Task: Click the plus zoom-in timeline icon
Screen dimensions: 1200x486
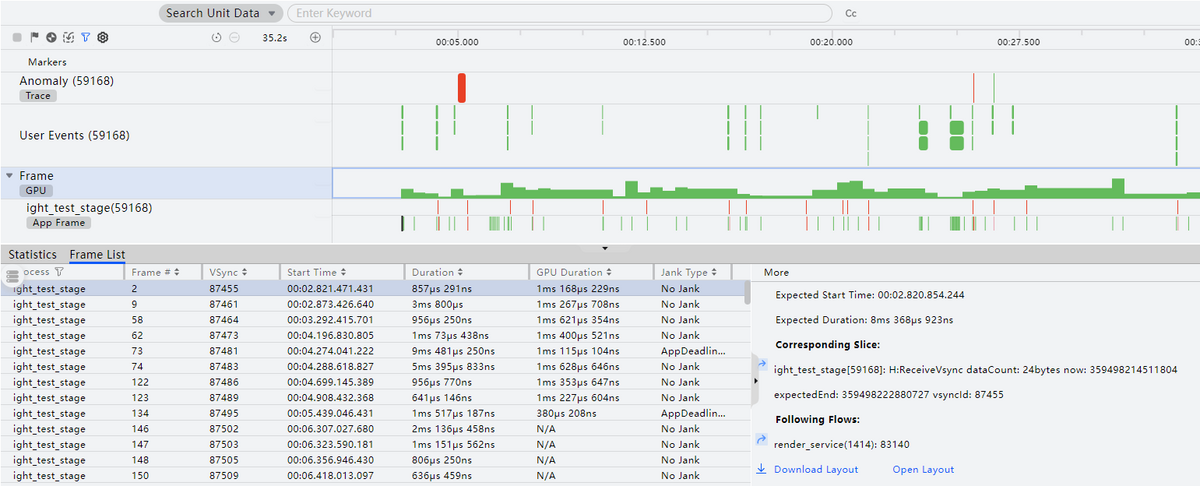Action: click(x=316, y=37)
